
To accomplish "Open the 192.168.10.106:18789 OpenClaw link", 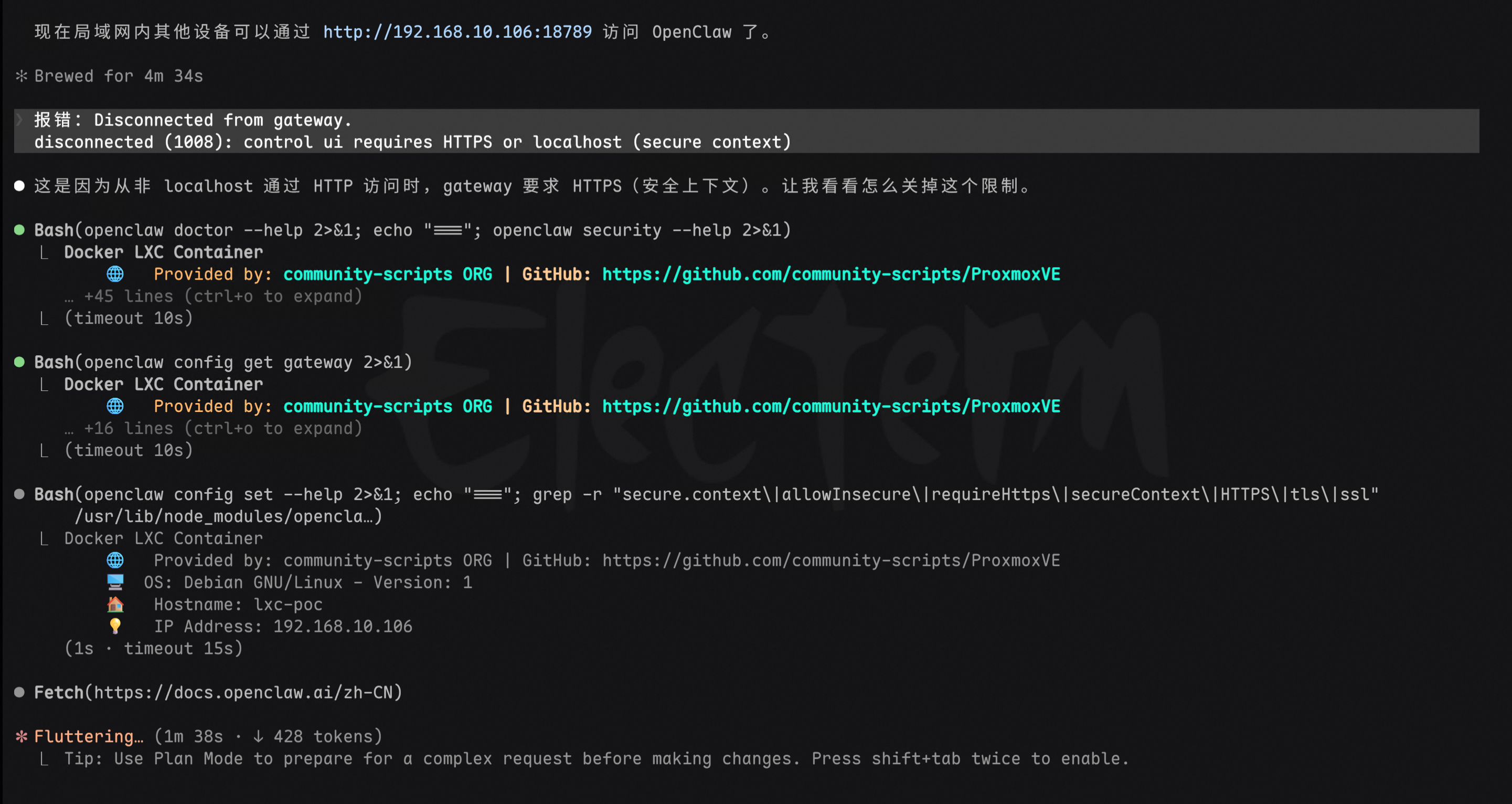I will (457, 31).
